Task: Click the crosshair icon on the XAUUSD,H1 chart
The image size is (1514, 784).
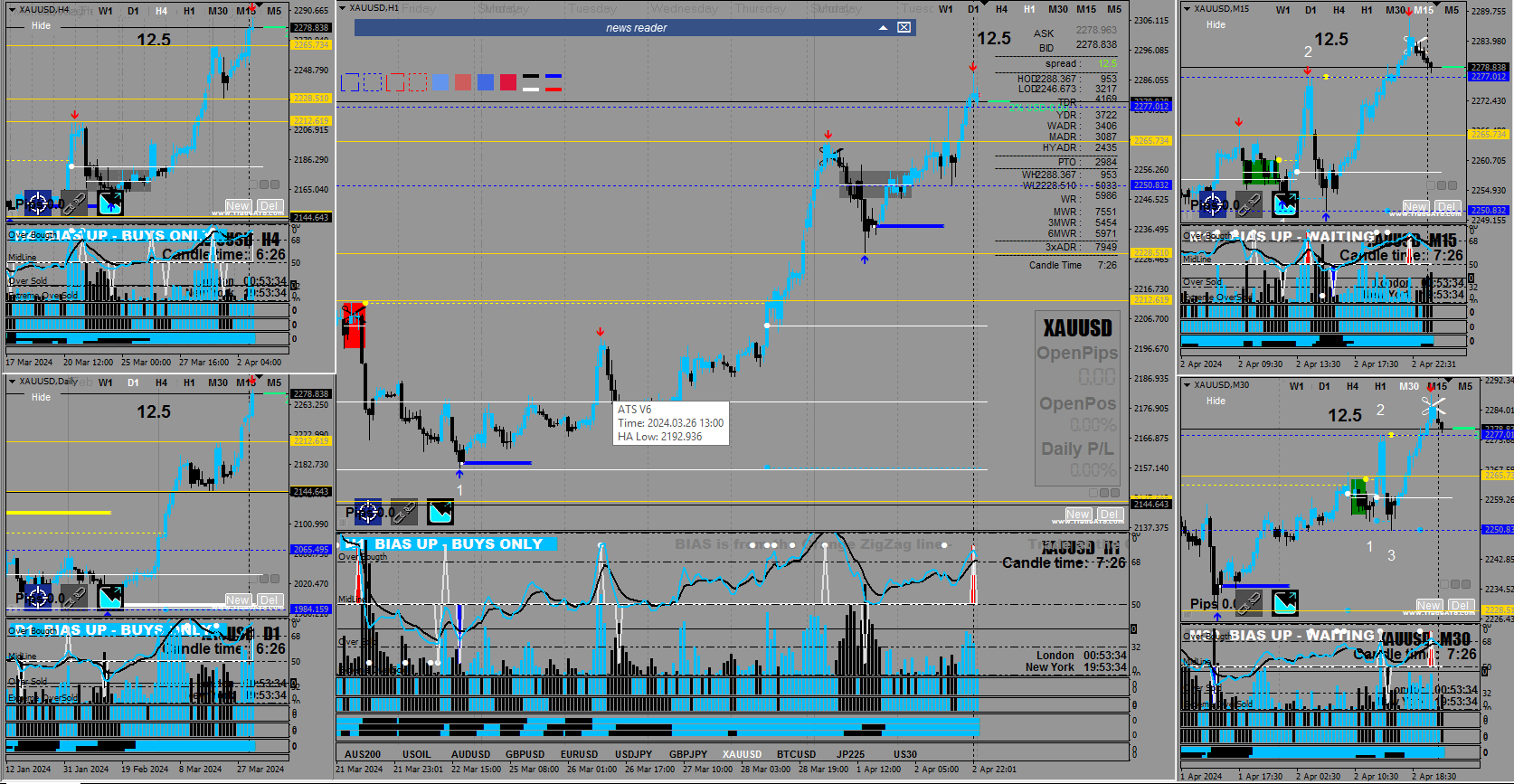Action: (367, 513)
